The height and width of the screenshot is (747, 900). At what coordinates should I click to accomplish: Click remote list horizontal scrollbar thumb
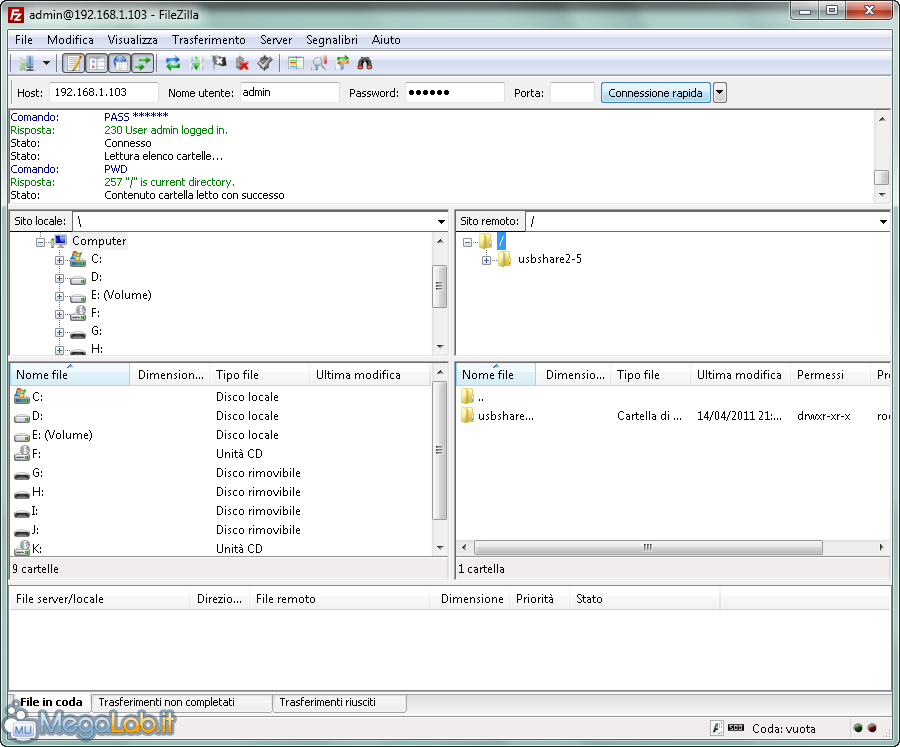point(648,547)
